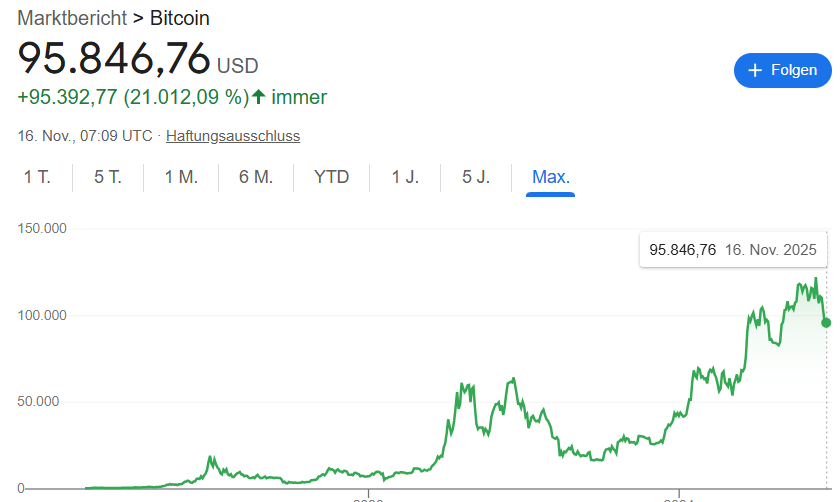This screenshot has width=840, height=502.
Task: Click the chart tooltip showing 16. Nov. 2025
Action: (x=733, y=250)
